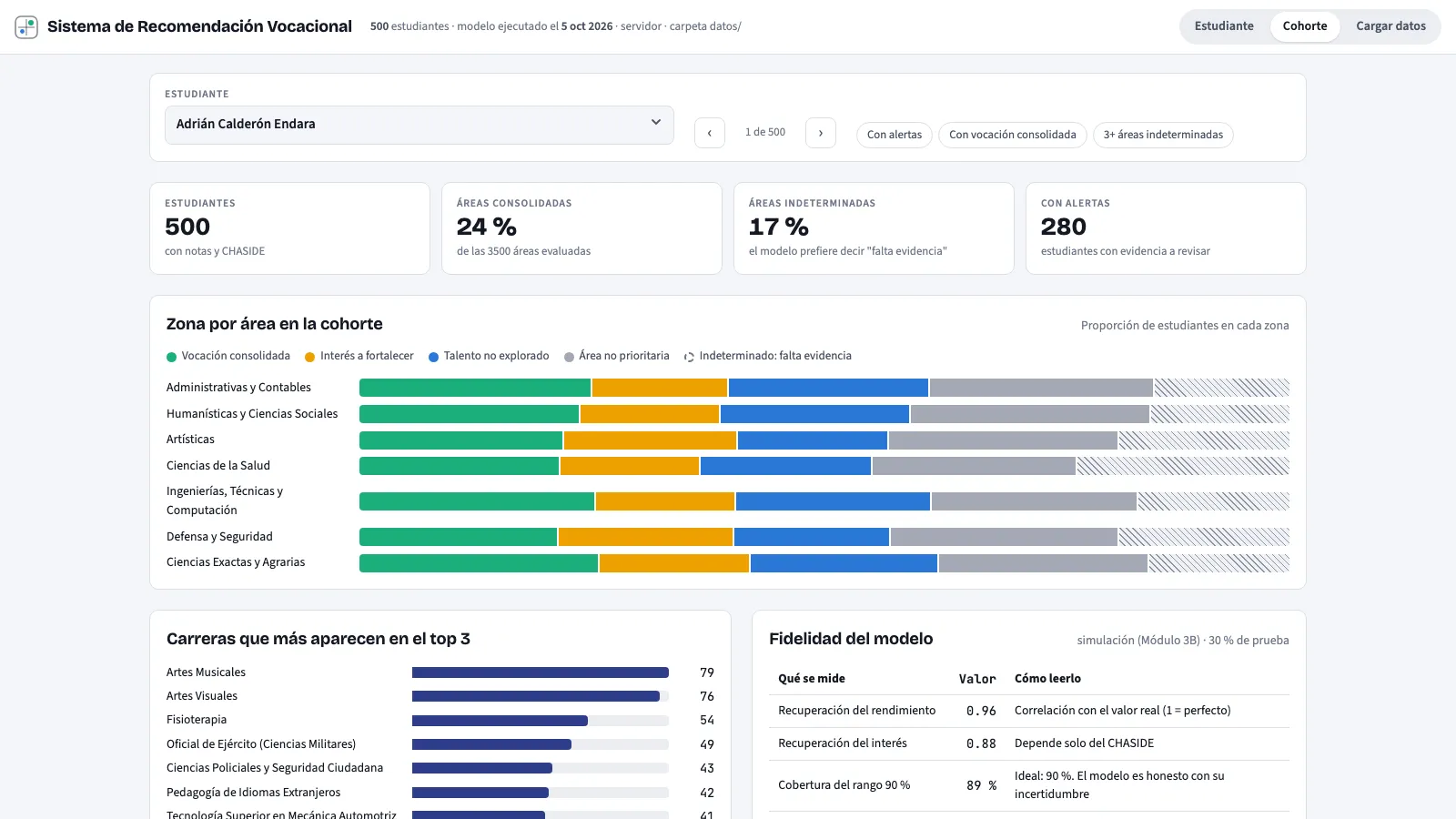1456x819 pixels.
Task: Click the Cobertura del rango 90 % row
Action: (1029, 785)
